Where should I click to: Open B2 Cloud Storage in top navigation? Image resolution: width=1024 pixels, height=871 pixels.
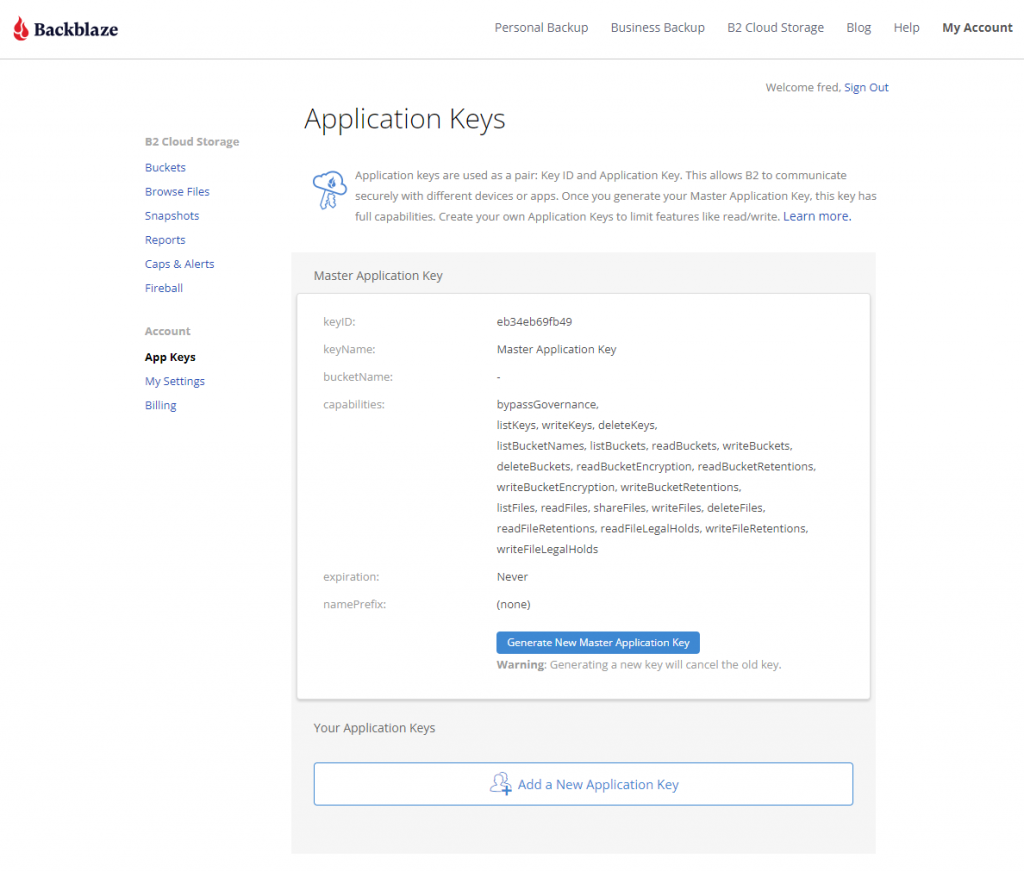tap(775, 27)
